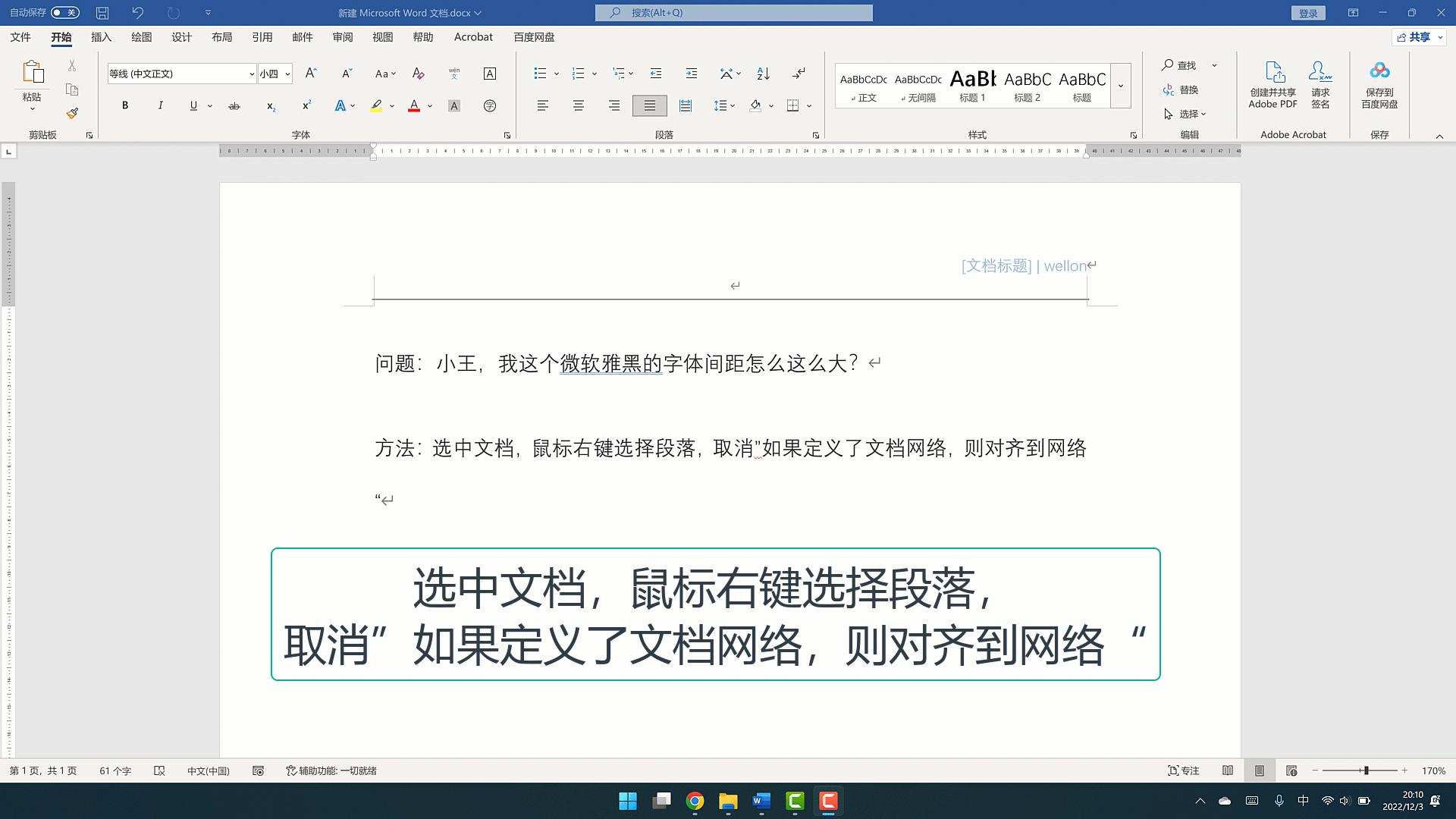Click the 登录 sign-in button
This screenshot has height=819, width=1456.
(1308, 12)
